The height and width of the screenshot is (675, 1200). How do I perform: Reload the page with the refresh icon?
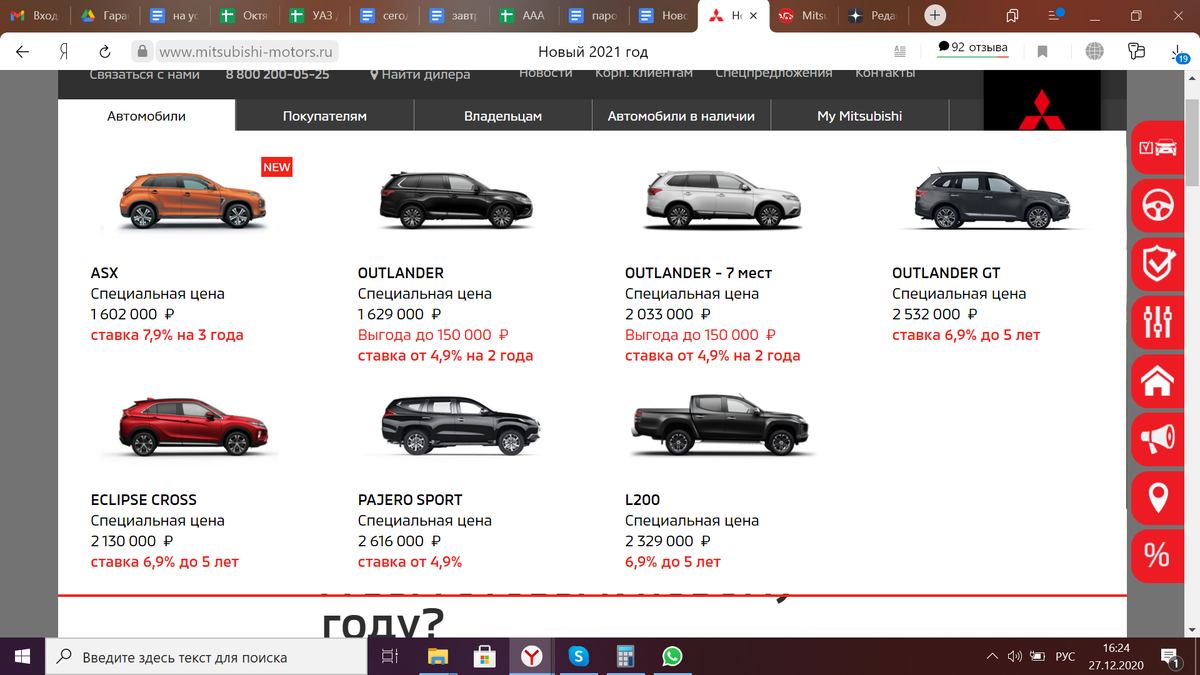pyautogui.click(x=104, y=52)
